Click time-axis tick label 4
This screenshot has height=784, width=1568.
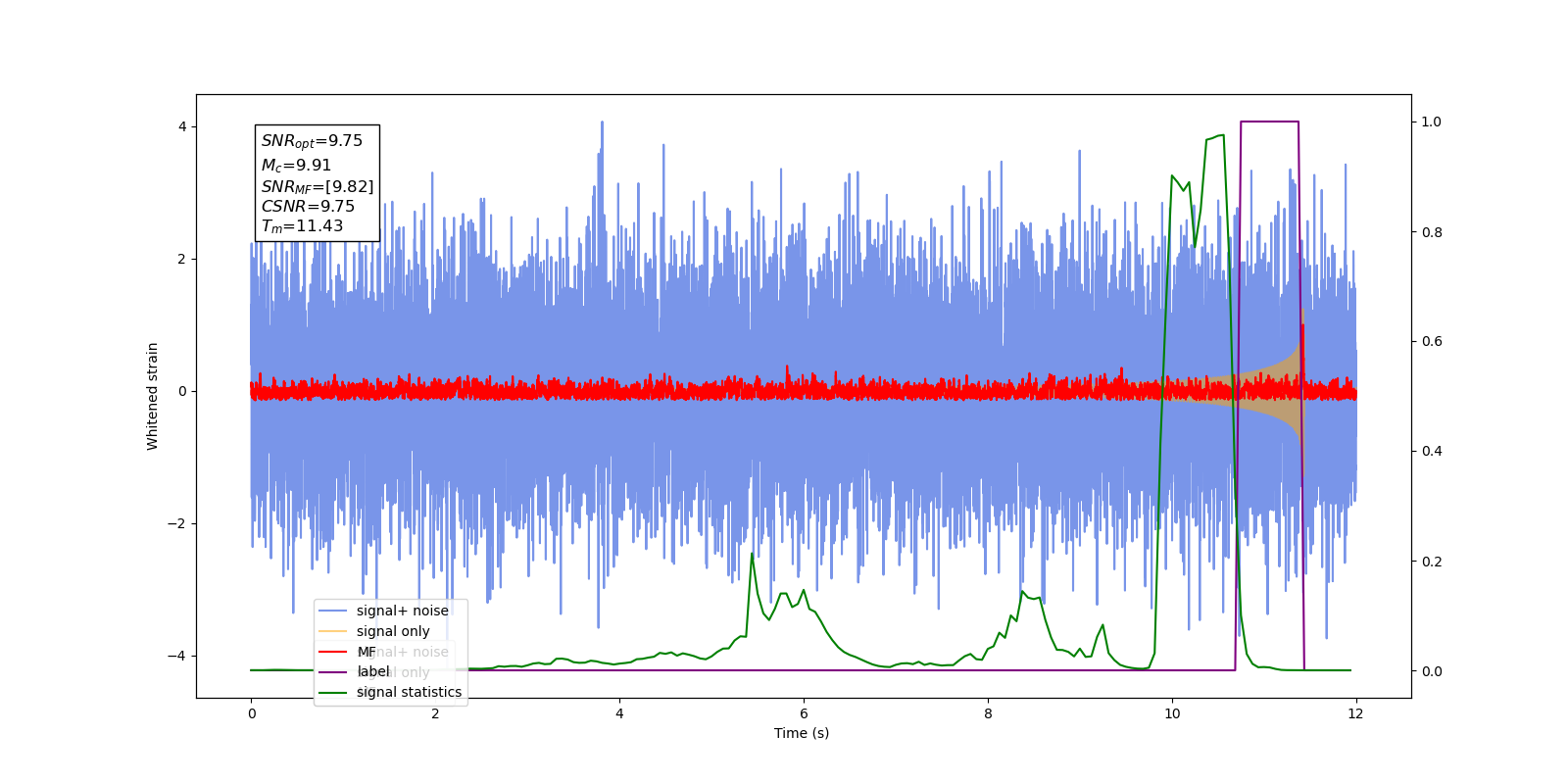tap(619, 713)
